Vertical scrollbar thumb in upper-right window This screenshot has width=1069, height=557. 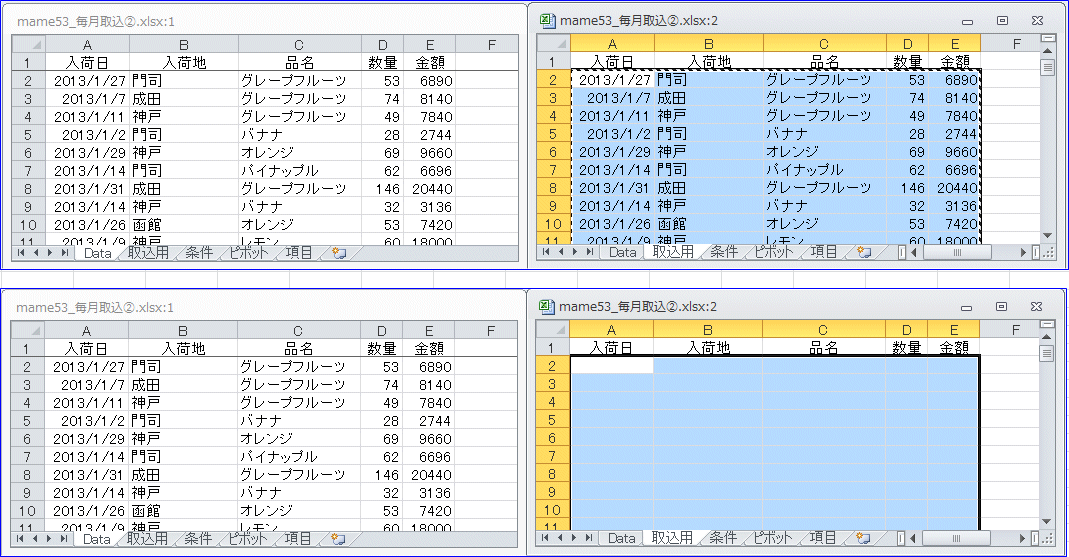pyautogui.click(x=1048, y=67)
